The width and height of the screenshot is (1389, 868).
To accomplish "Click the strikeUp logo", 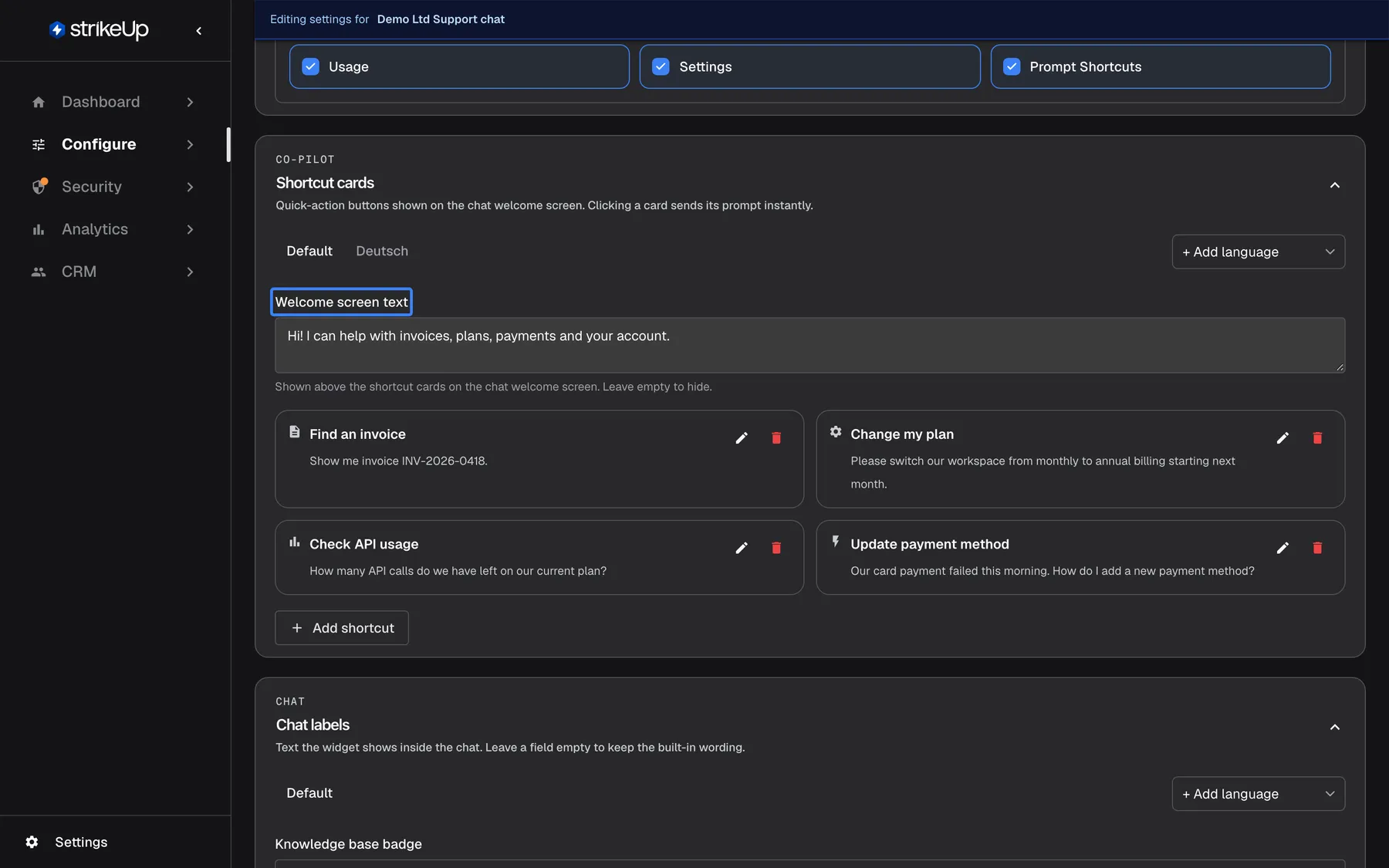I will pyautogui.click(x=98, y=29).
